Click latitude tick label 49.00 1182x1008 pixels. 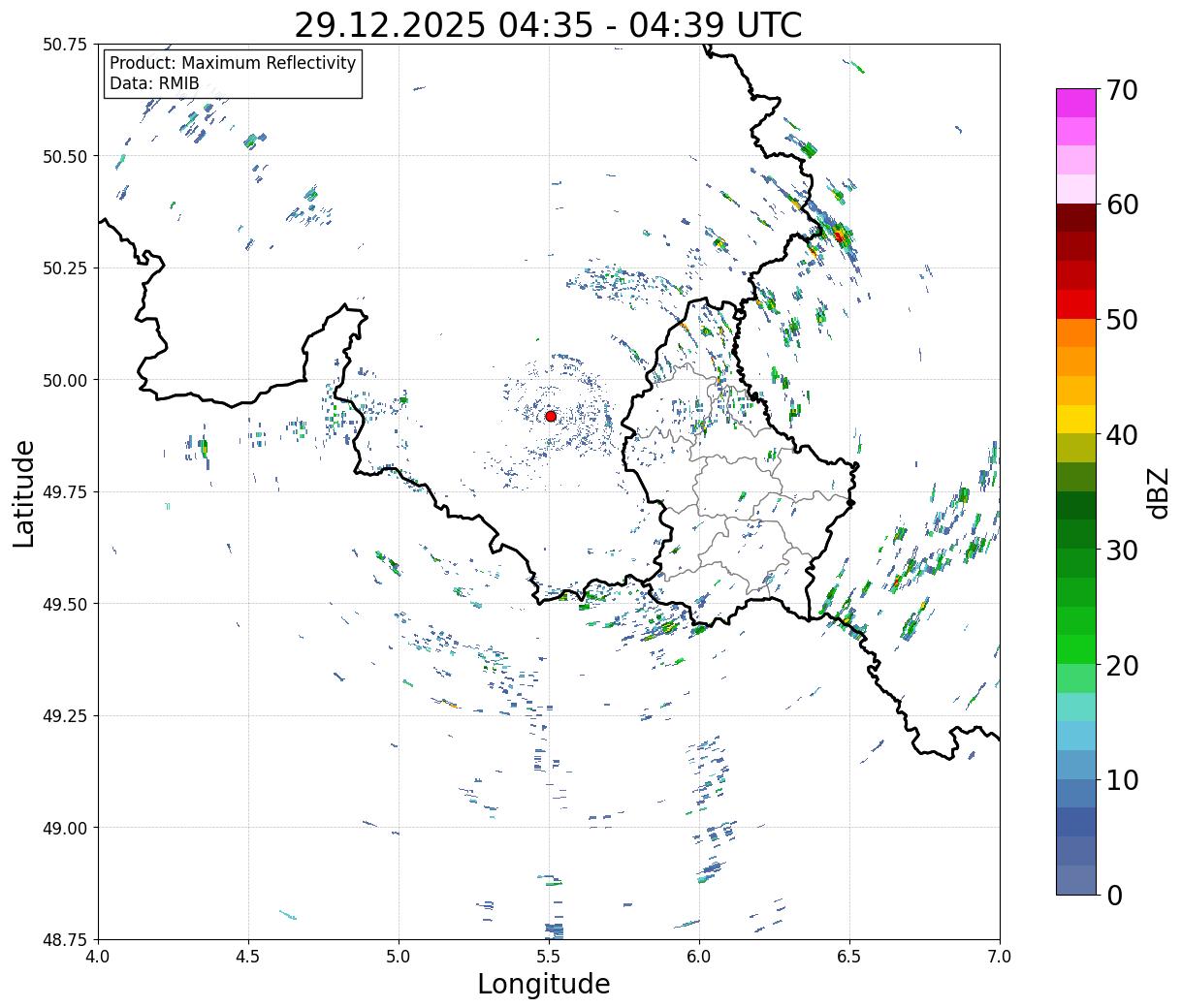66,828
